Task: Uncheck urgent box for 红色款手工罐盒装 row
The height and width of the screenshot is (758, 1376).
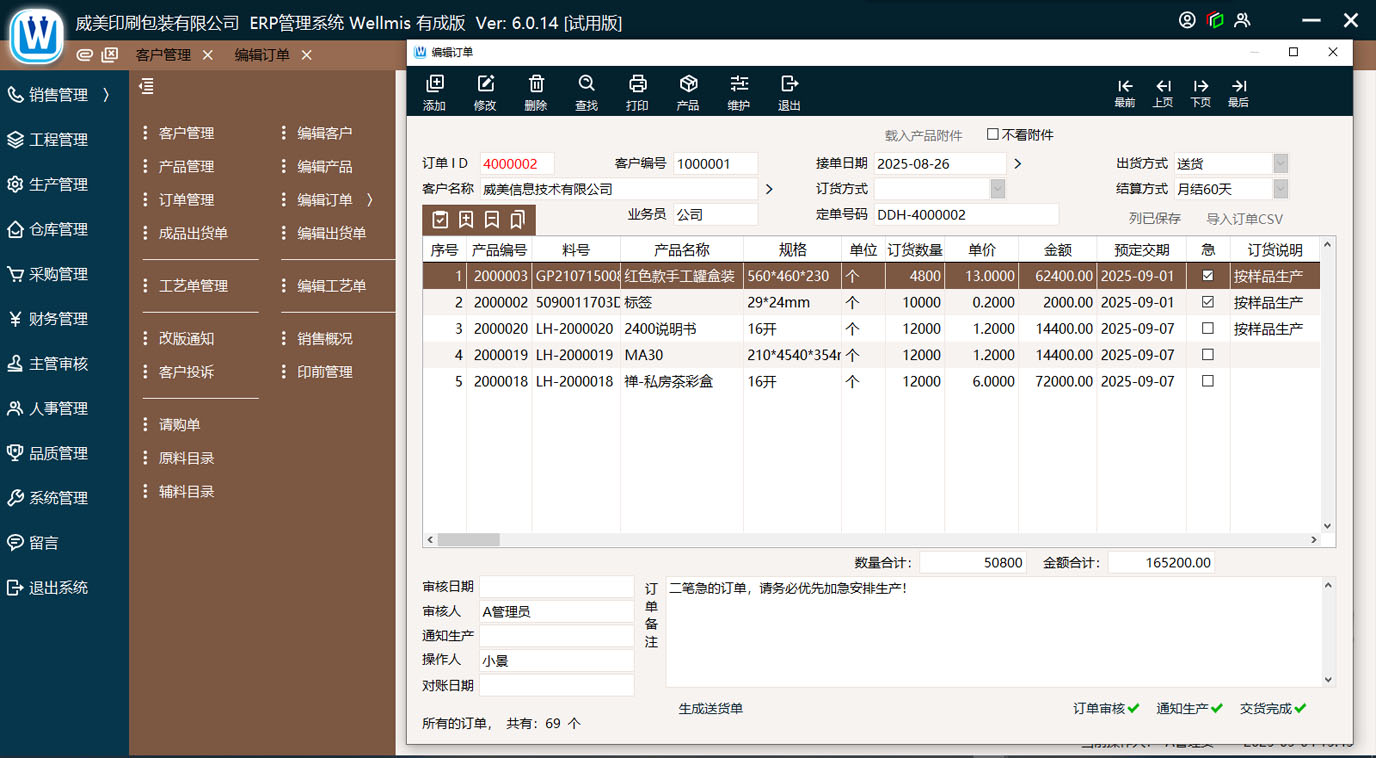Action: tap(1207, 275)
